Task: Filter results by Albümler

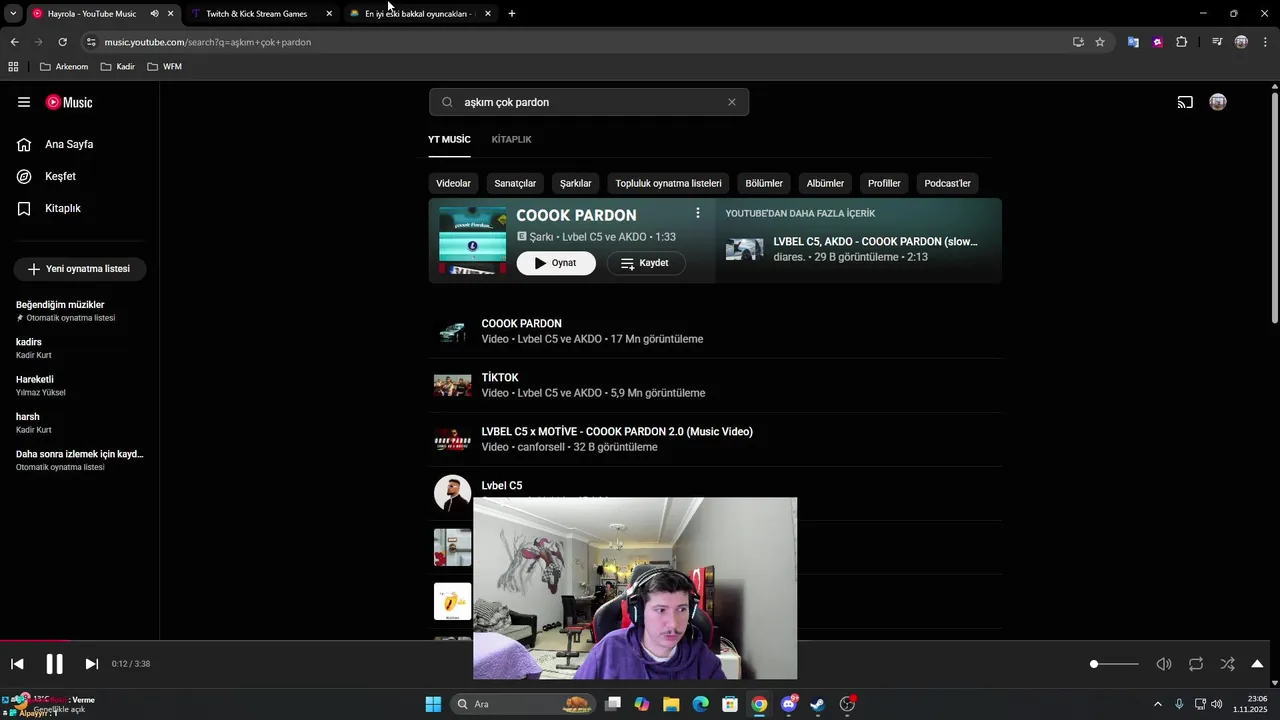Action: click(x=825, y=183)
